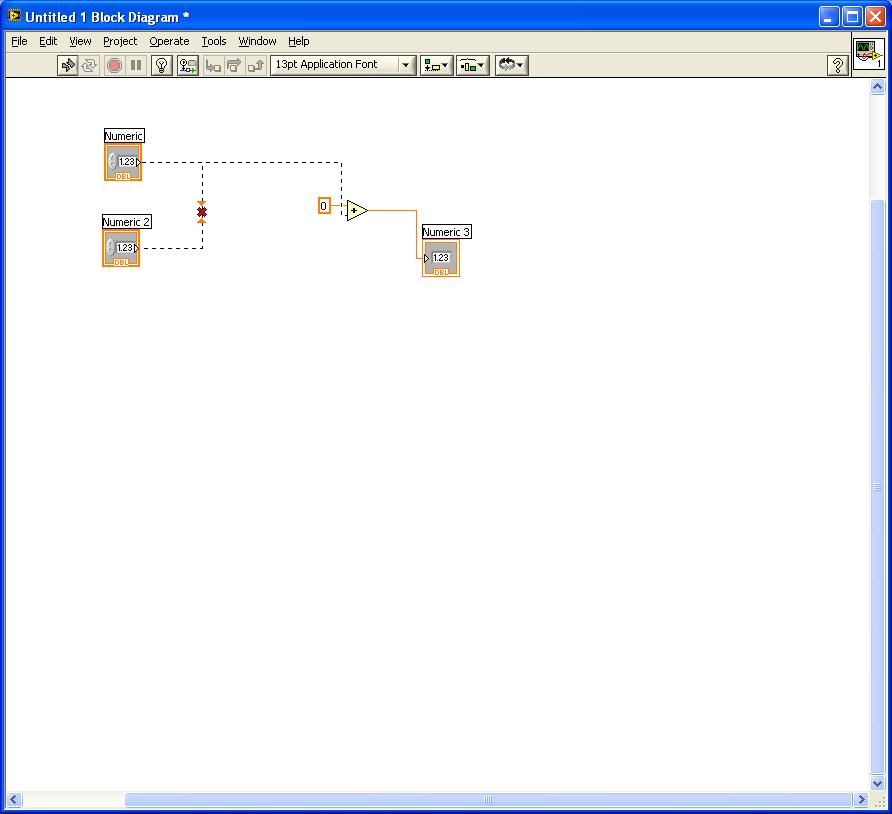The height and width of the screenshot is (814, 892).
Task: Click the Numeric 3 label
Action: tap(447, 232)
